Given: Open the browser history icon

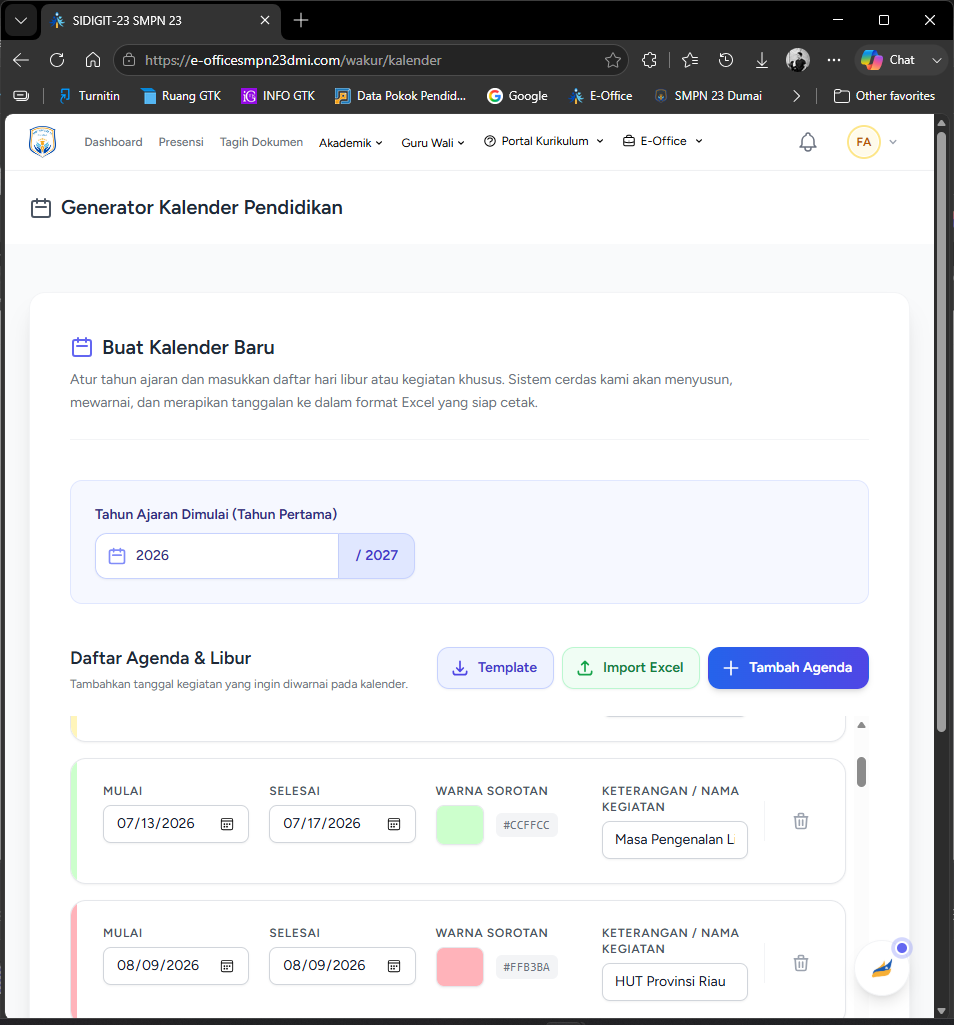Looking at the screenshot, I should tap(726, 60).
